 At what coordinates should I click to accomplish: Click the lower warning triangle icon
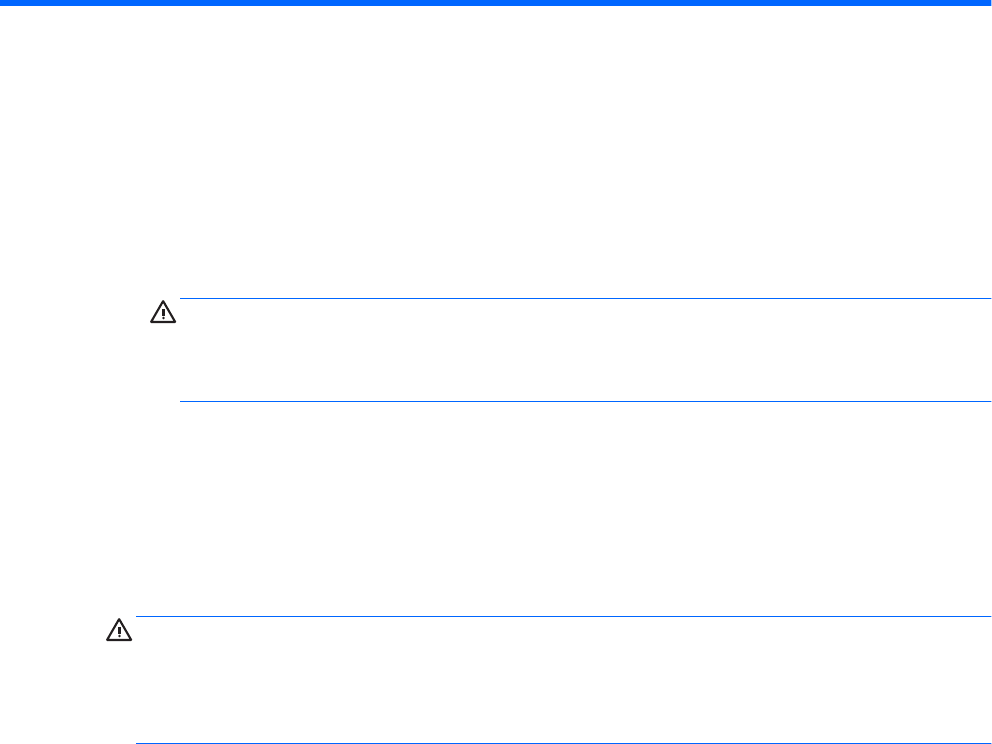click(x=118, y=632)
